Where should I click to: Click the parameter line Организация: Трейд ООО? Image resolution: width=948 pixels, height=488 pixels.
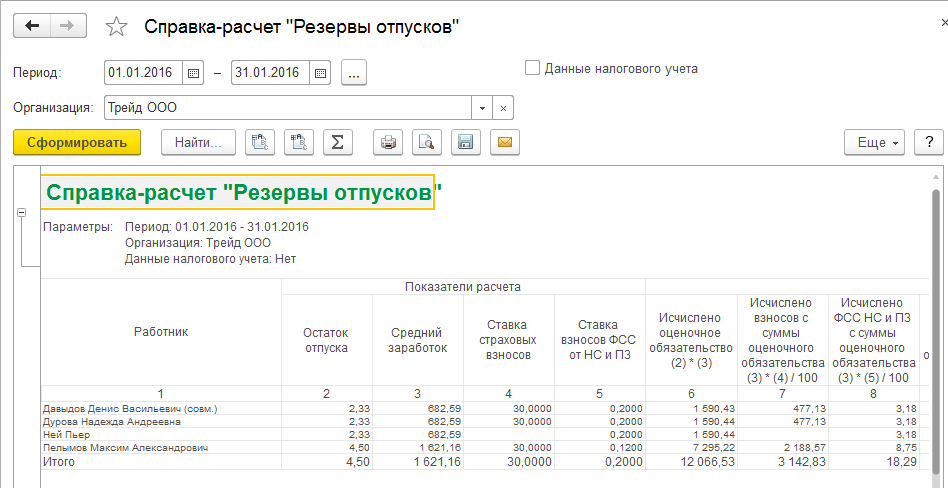[198, 242]
